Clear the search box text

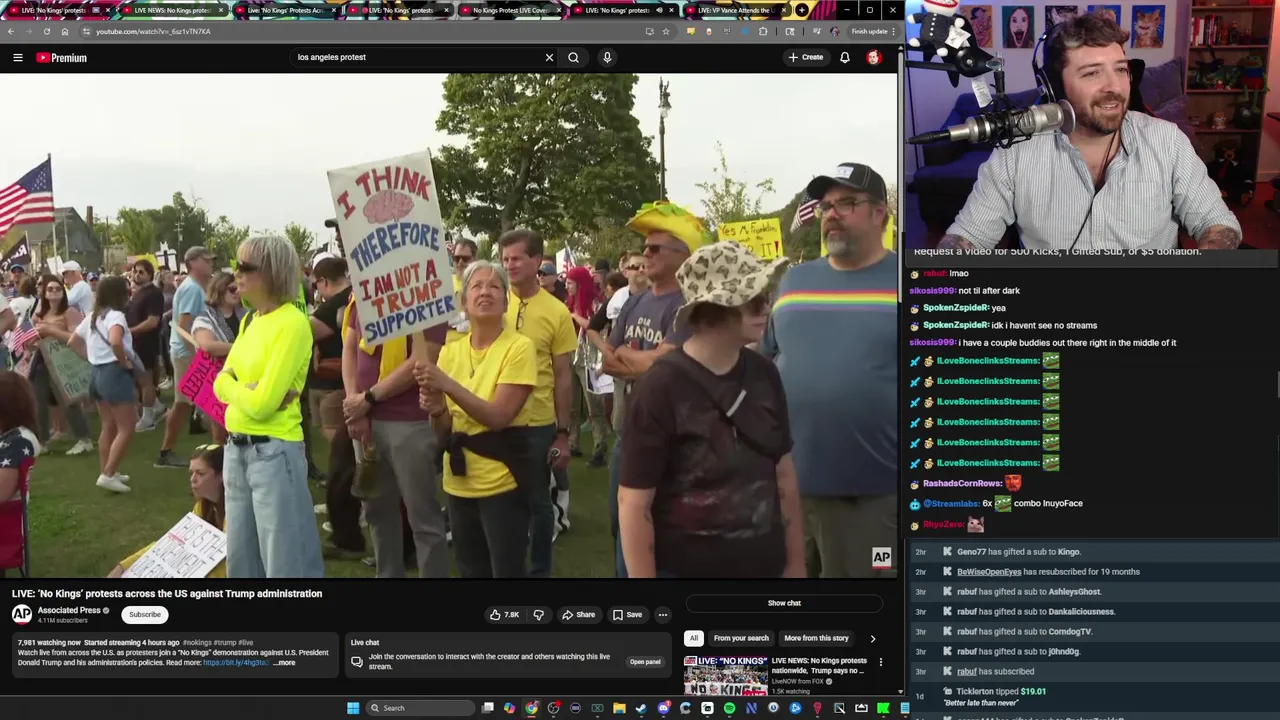tap(549, 57)
